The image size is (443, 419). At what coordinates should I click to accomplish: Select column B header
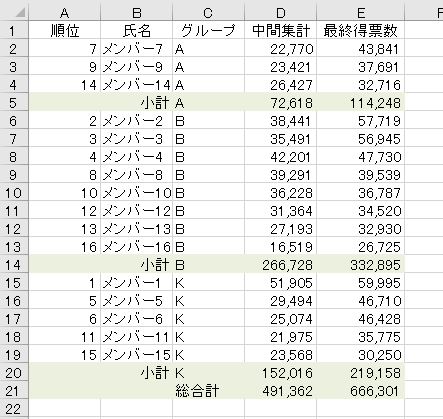tap(137, 13)
